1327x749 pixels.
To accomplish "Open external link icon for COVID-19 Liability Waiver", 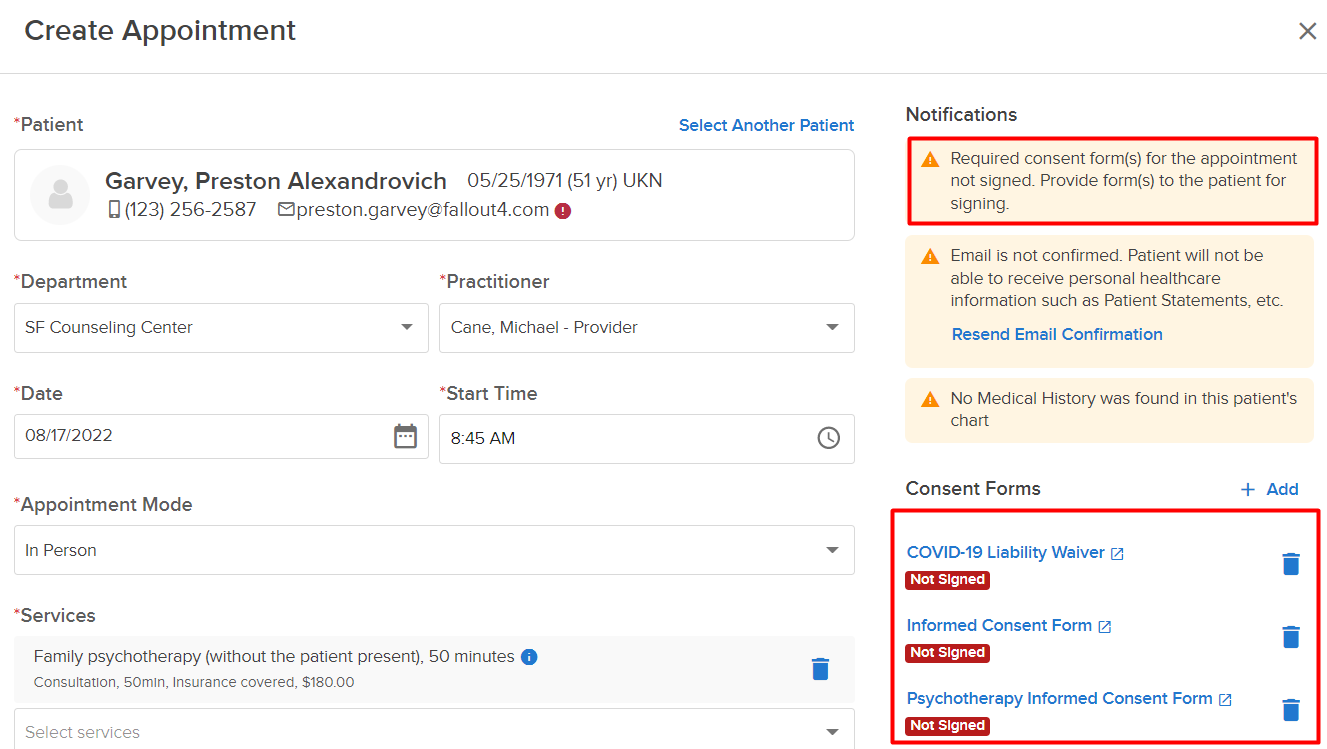I will click(1118, 554).
